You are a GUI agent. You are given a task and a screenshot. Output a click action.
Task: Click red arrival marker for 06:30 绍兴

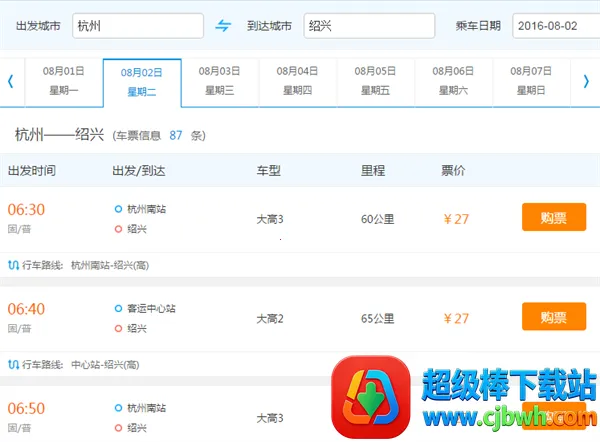click(118, 229)
